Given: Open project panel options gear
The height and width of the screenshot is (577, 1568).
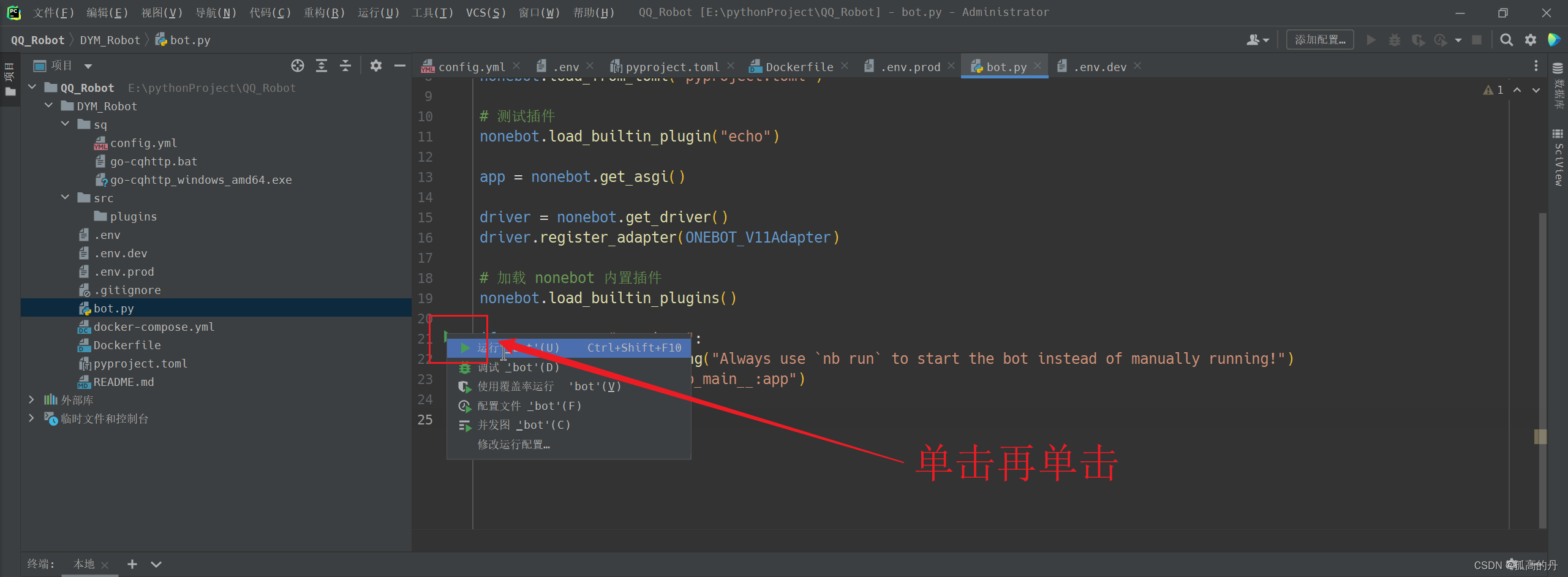Looking at the screenshot, I should click(376, 66).
